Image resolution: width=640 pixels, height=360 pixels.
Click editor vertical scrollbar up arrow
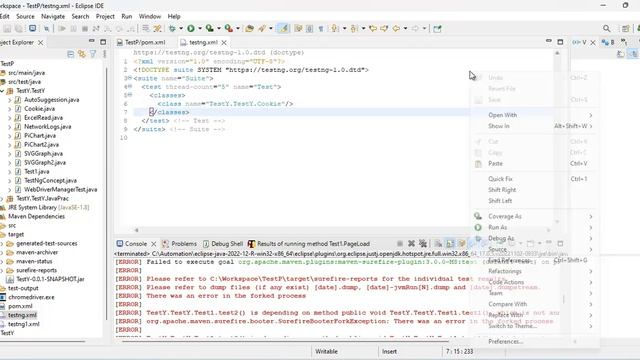(557, 53)
